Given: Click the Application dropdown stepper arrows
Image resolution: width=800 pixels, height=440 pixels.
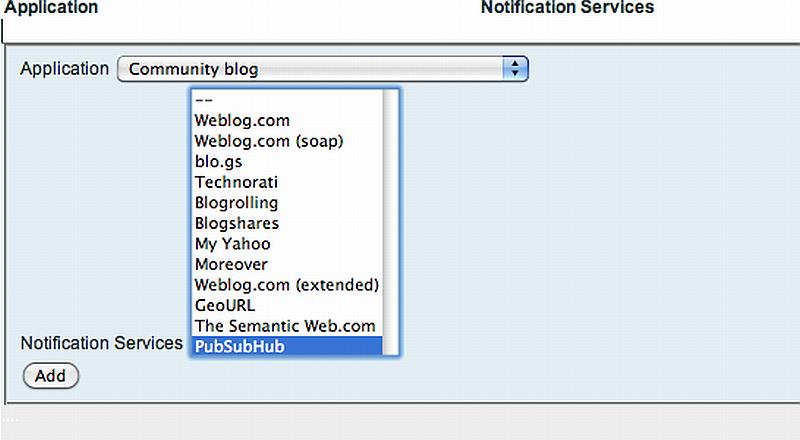Looking at the screenshot, I should coord(515,69).
